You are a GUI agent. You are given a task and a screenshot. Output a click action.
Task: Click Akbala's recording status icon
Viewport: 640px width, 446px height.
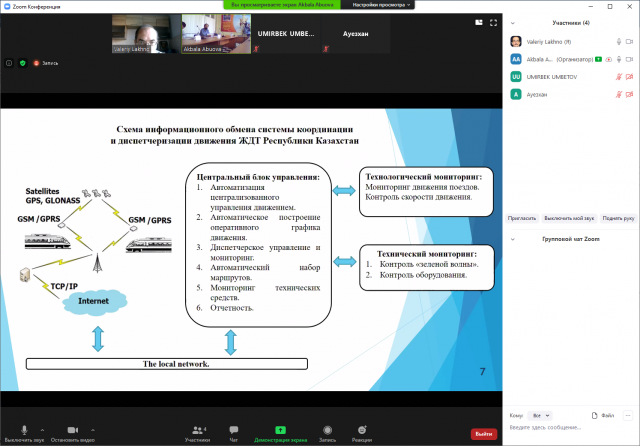609,59
